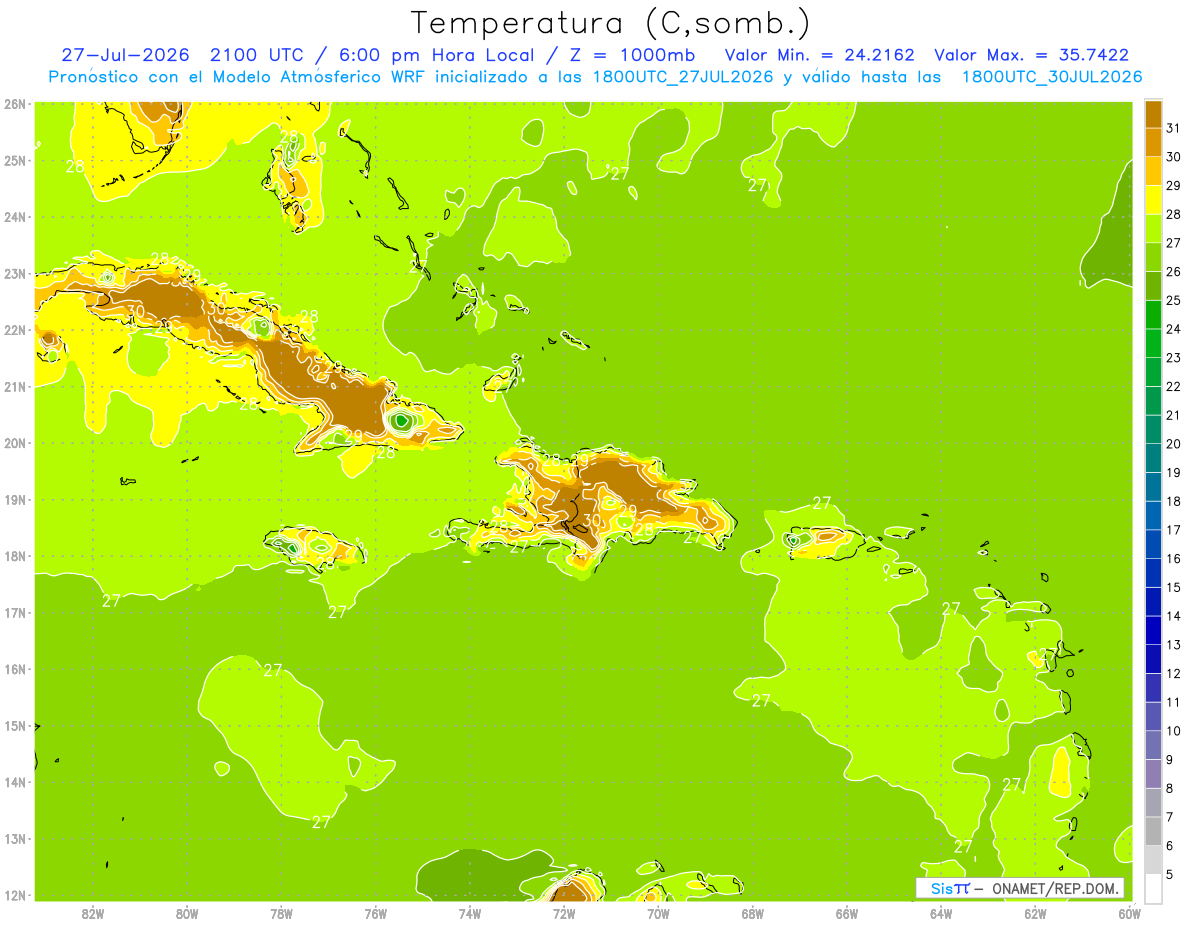Click the legend value 20 label
This screenshot has width=1200, height=927.
click(1173, 444)
